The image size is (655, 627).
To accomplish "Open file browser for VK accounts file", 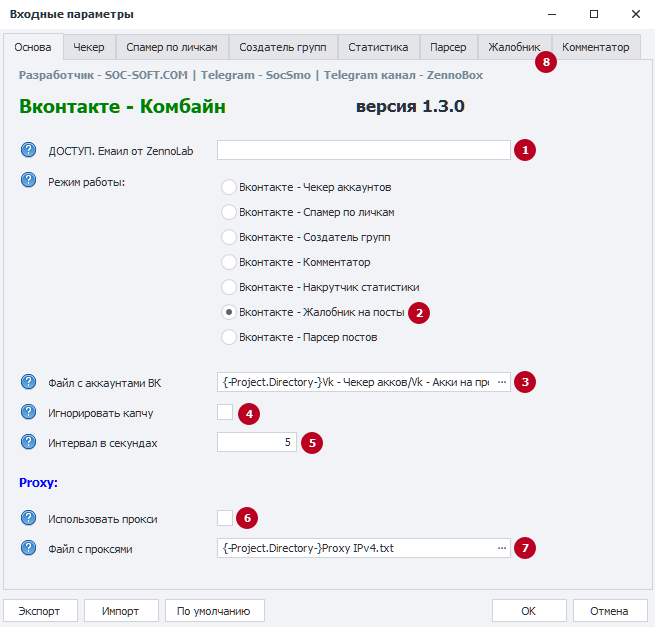I will (x=502, y=382).
